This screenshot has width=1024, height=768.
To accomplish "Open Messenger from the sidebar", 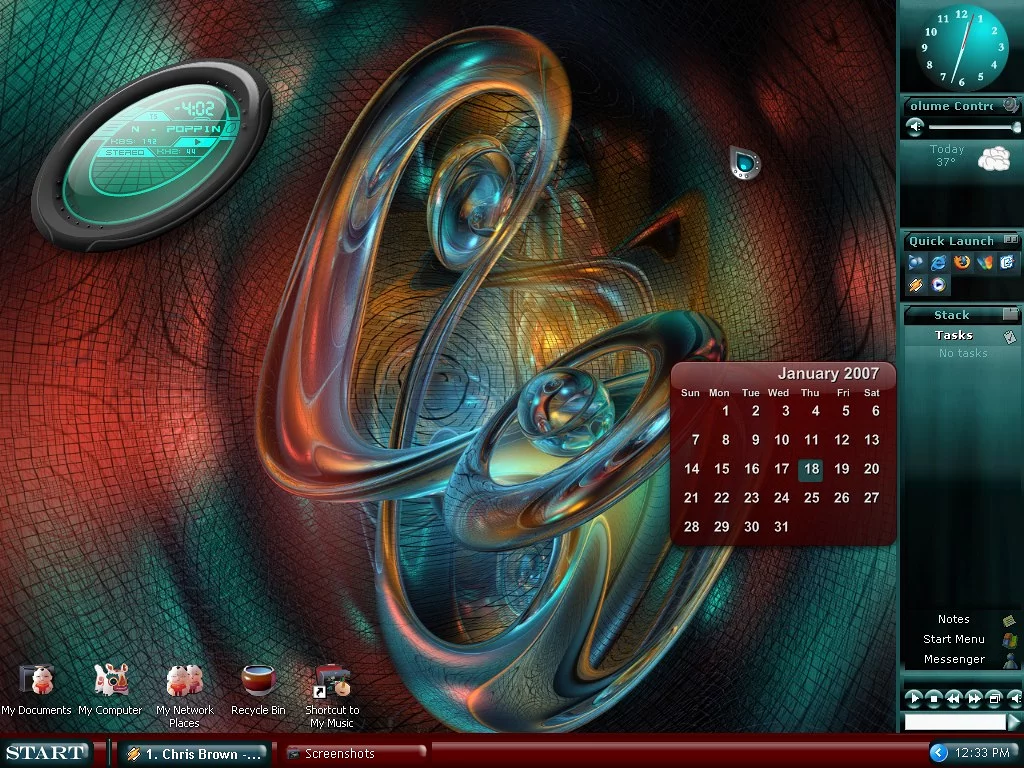I will click(x=954, y=659).
